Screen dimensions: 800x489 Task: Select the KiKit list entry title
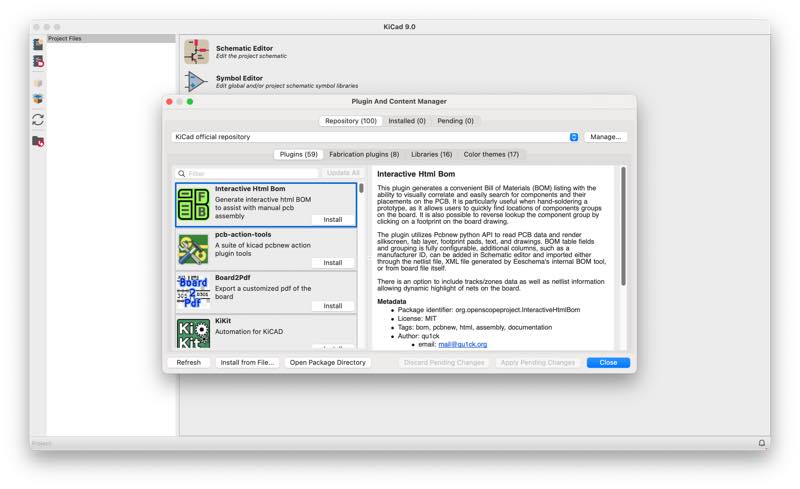pos(223,321)
